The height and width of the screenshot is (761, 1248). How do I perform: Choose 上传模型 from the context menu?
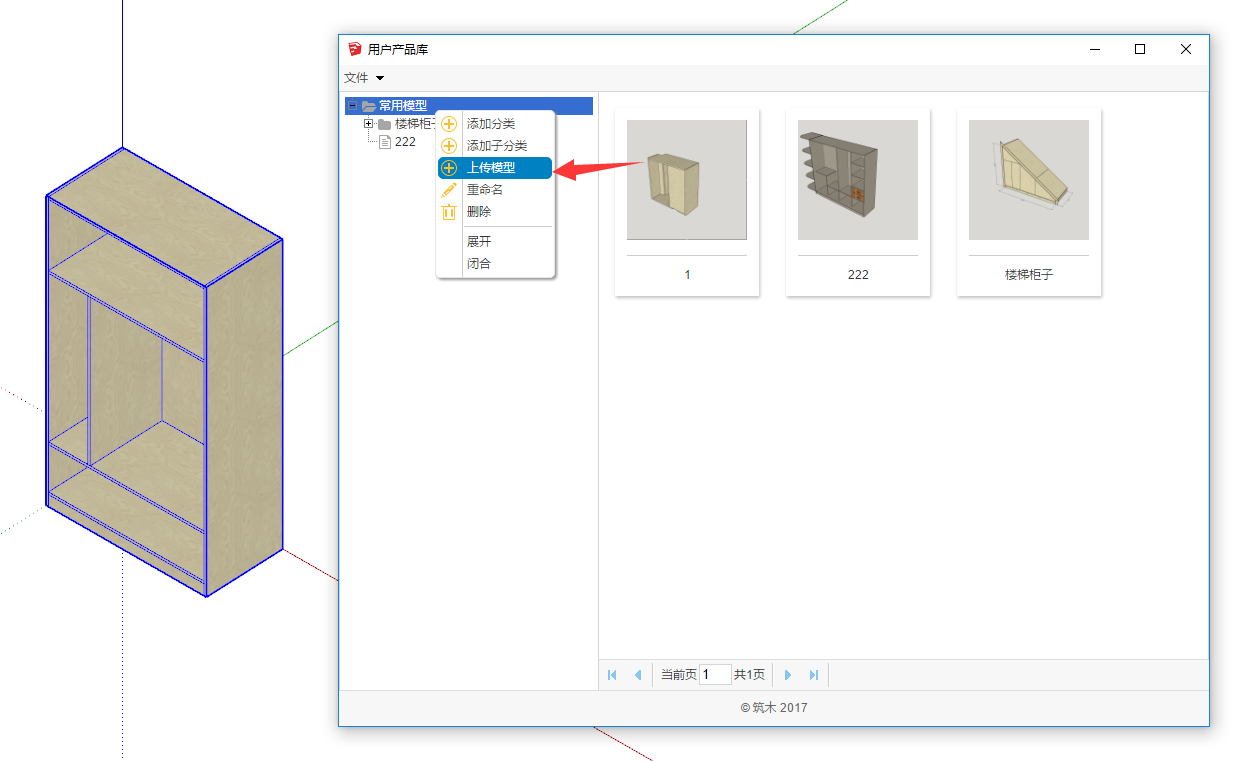click(491, 168)
